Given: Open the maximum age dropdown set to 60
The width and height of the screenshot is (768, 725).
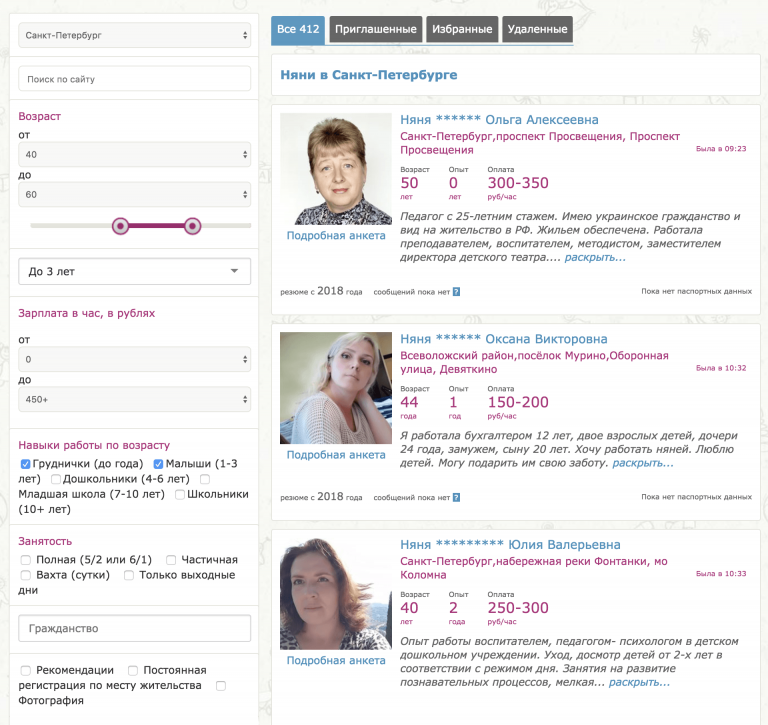Looking at the screenshot, I should click(135, 194).
